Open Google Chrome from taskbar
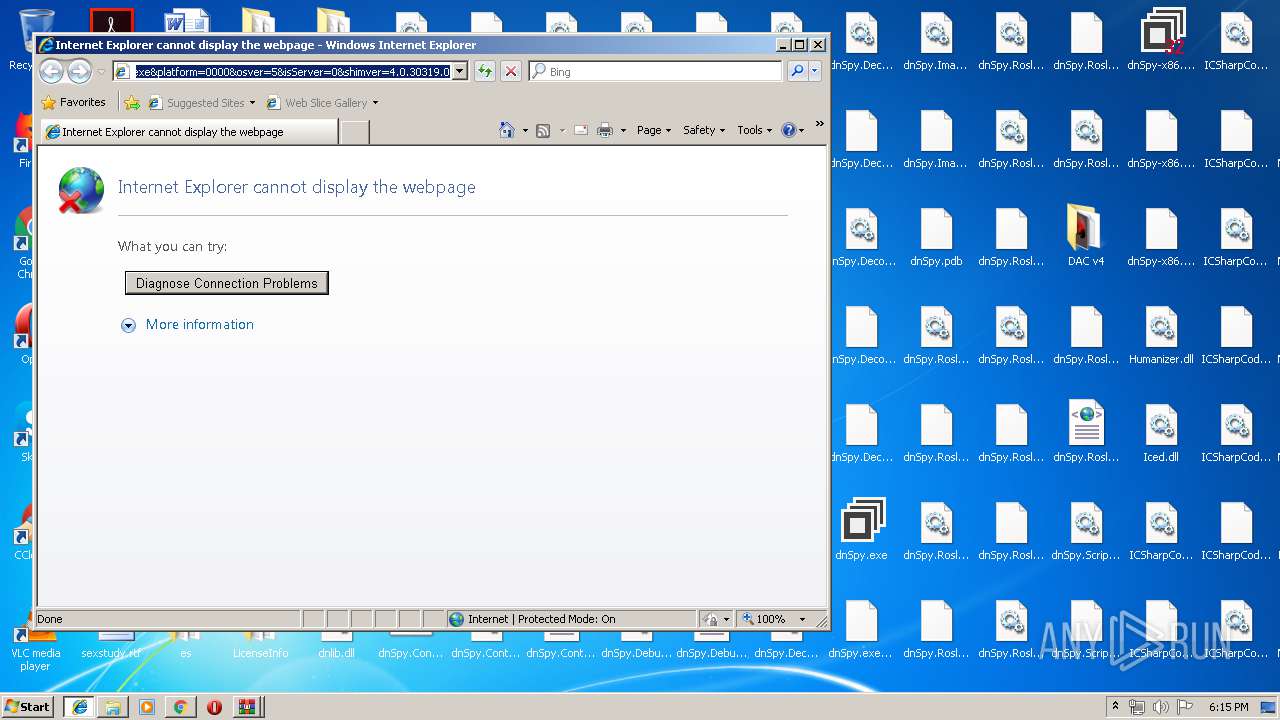The height and width of the screenshot is (720, 1280). [180, 706]
